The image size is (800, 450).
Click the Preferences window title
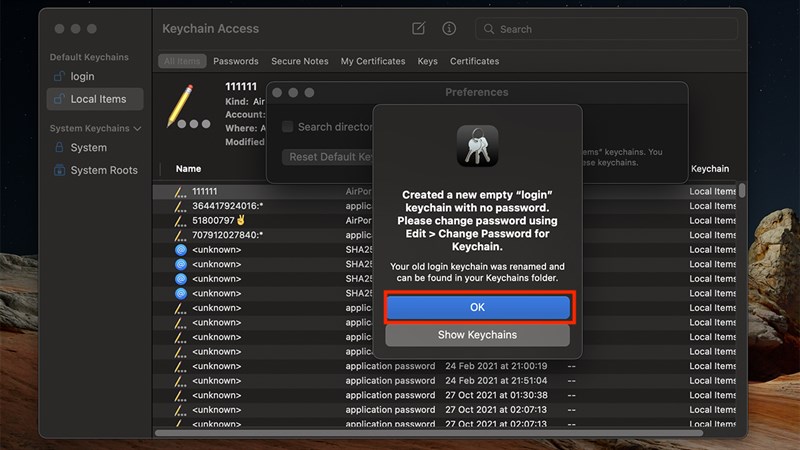pyautogui.click(x=477, y=92)
